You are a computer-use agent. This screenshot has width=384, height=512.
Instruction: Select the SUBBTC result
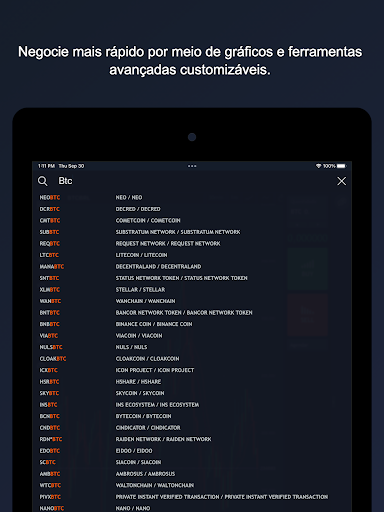pyautogui.click(x=49, y=232)
